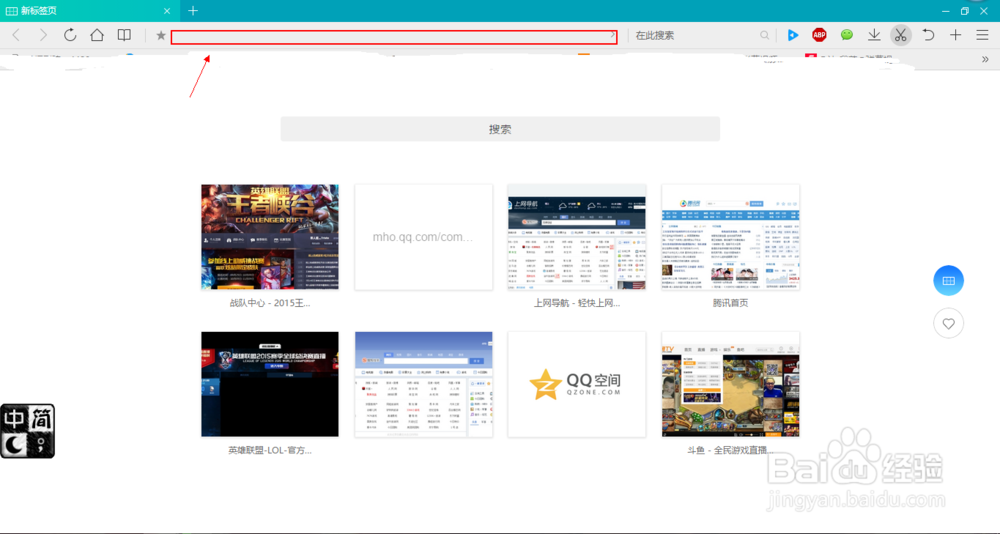1000x534 pixels.
Task: Open the hamburger main menu
Action: pyautogui.click(x=982, y=35)
